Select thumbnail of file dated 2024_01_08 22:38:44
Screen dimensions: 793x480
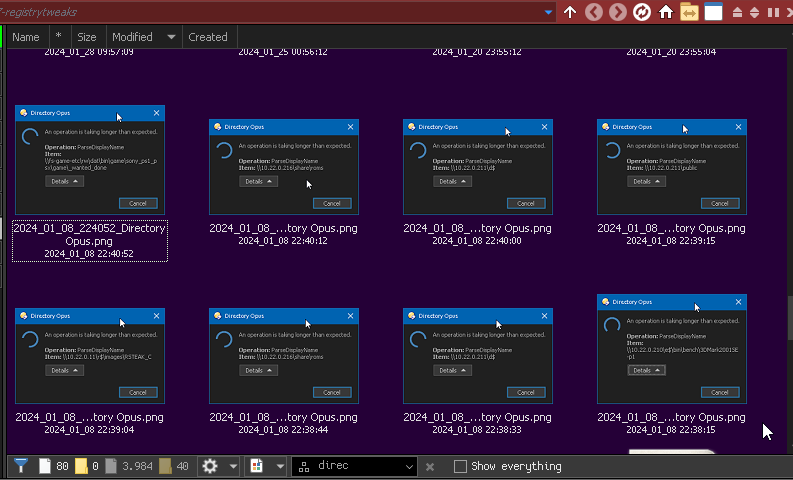[284, 356]
